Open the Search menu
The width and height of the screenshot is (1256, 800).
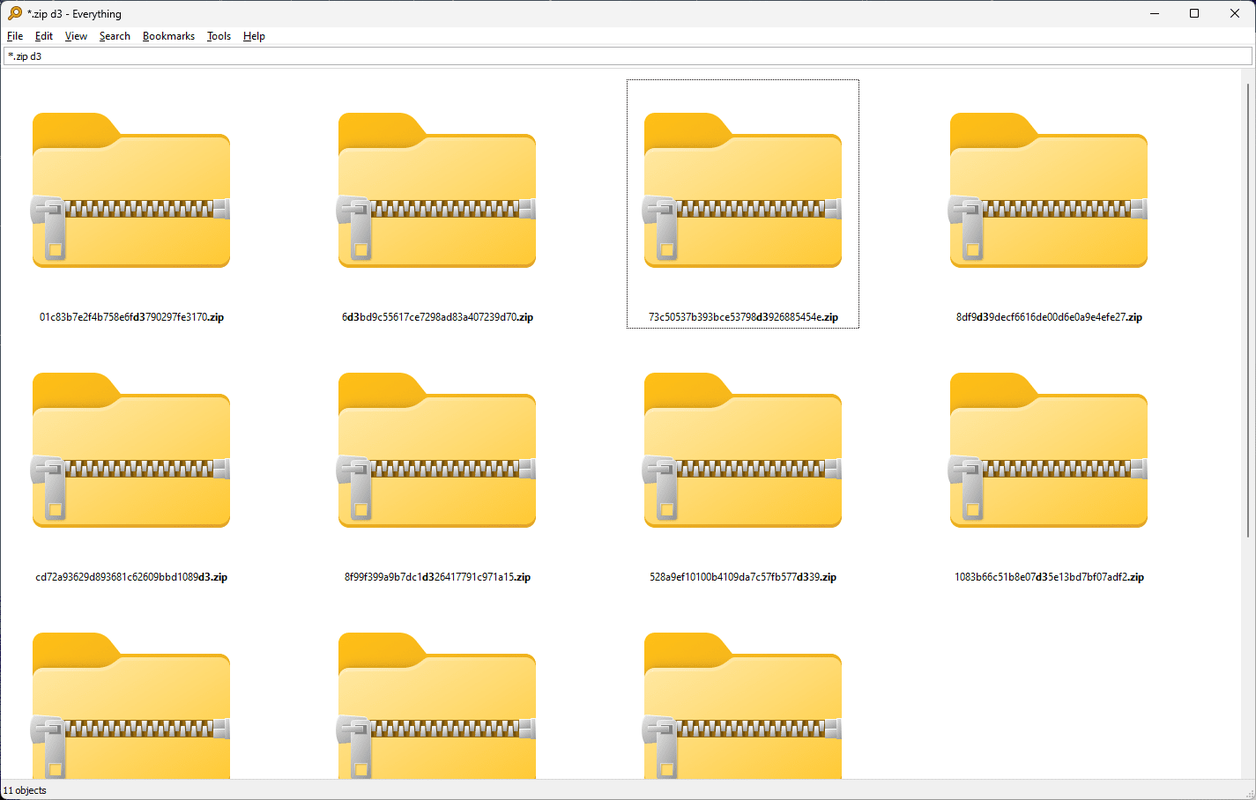(115, 36)
